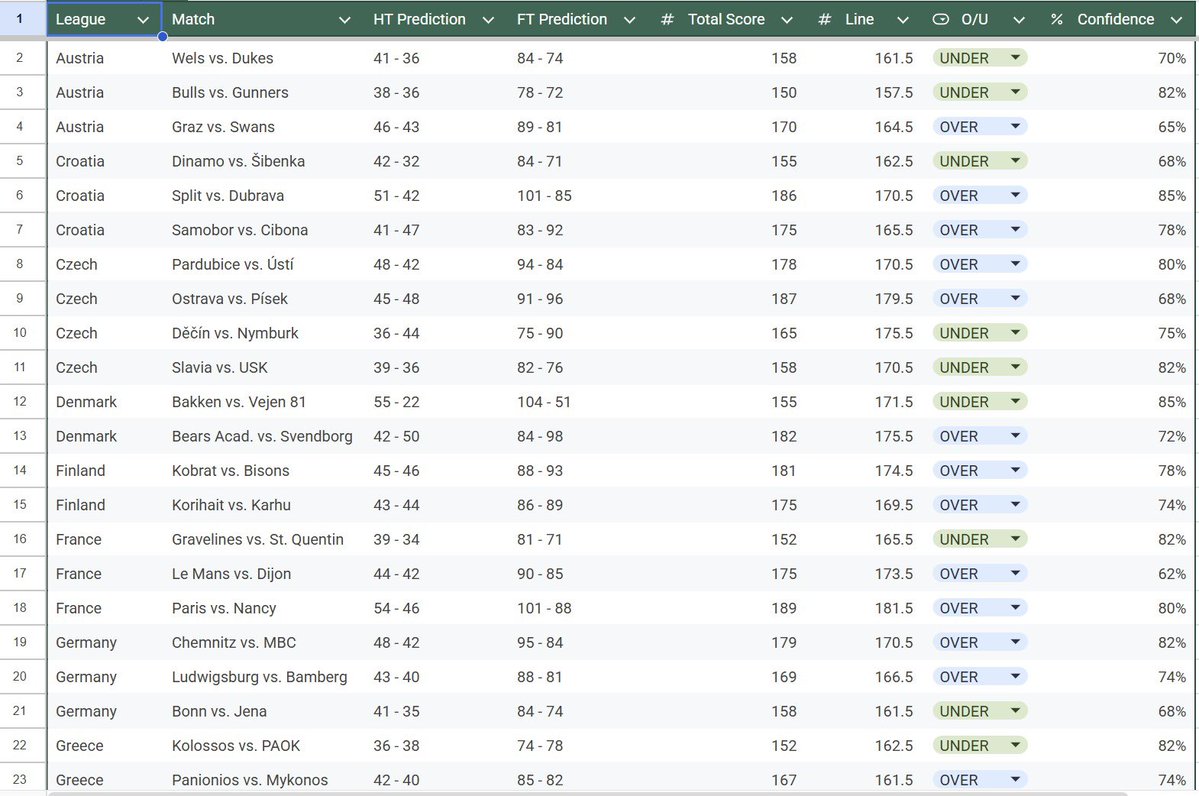This screenshot has height=796, width=1199.
Task: Open the Line column filter dropdown
Action: [903, 20]
